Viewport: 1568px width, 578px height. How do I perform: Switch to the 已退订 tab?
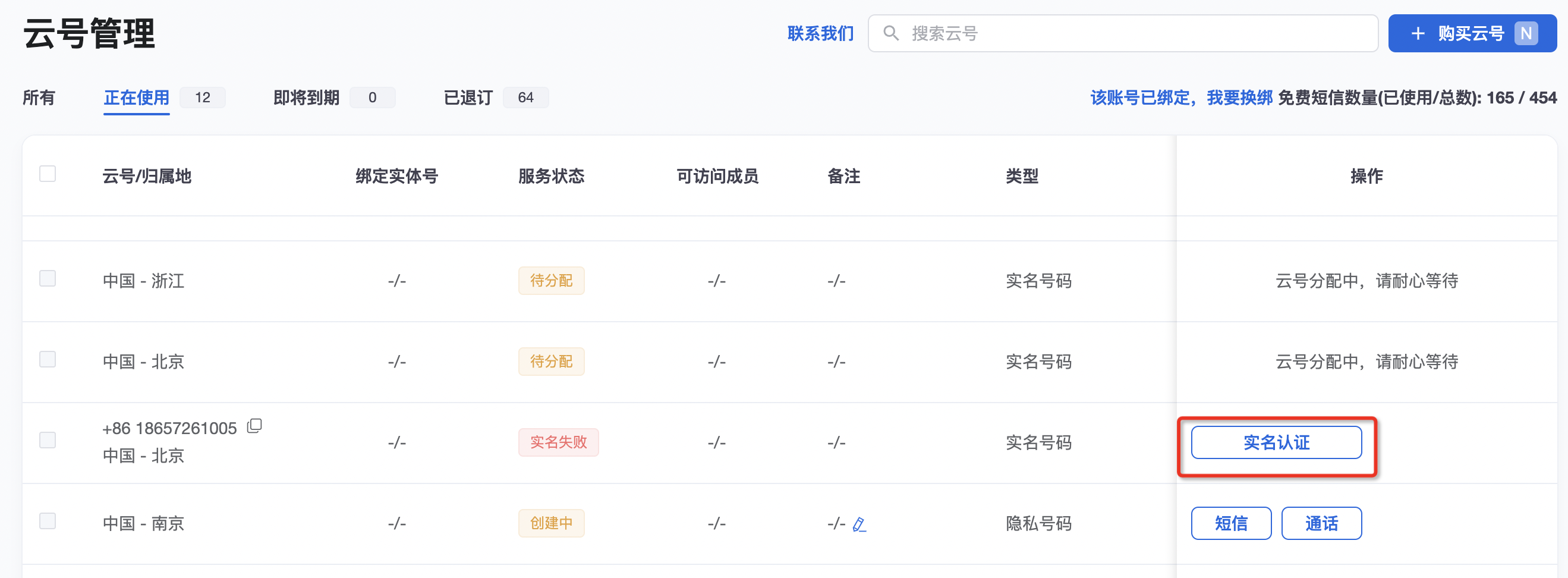pos(468,98)
